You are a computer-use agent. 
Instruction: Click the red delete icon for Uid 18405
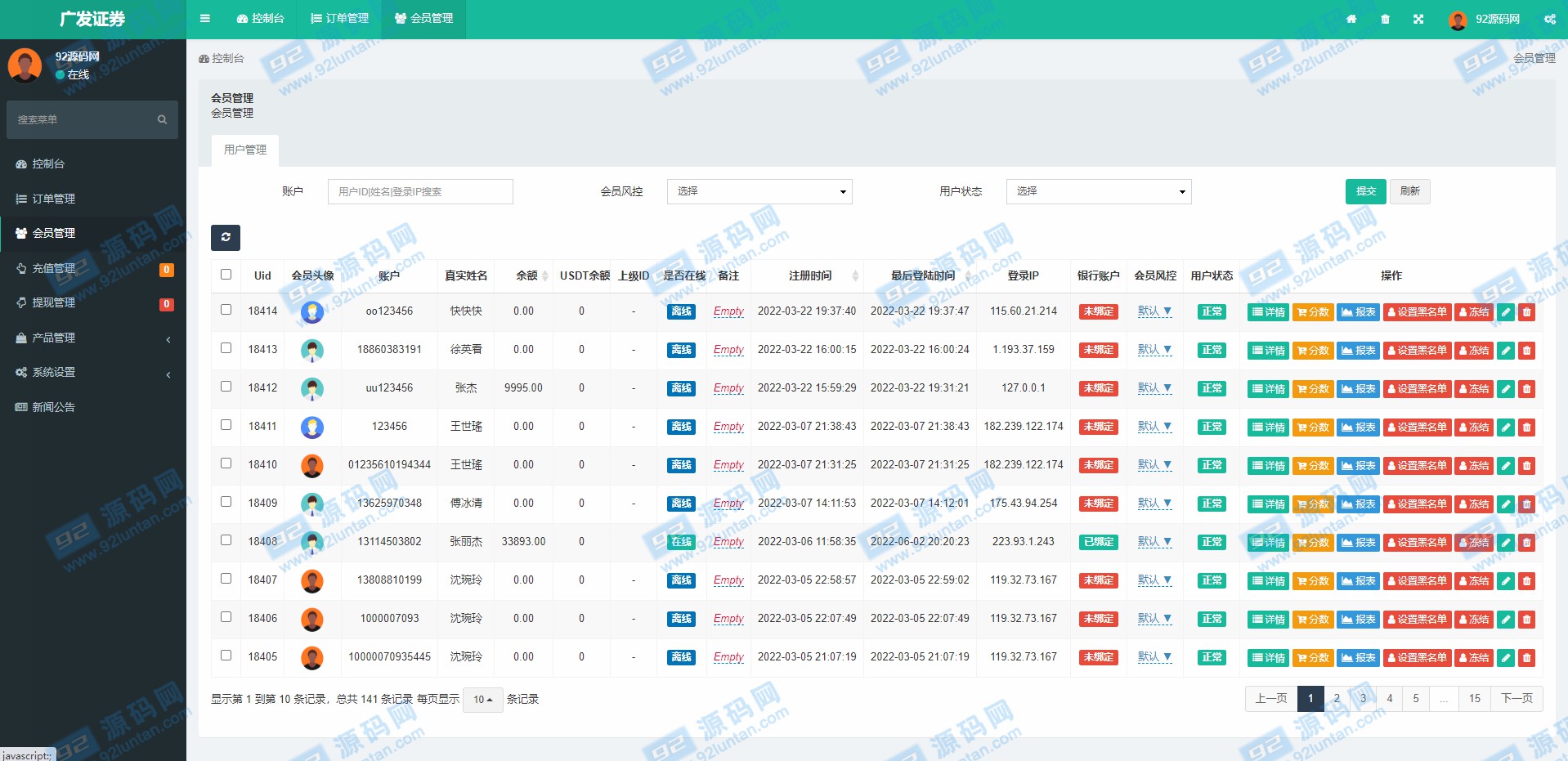(x=1526, y=658)
